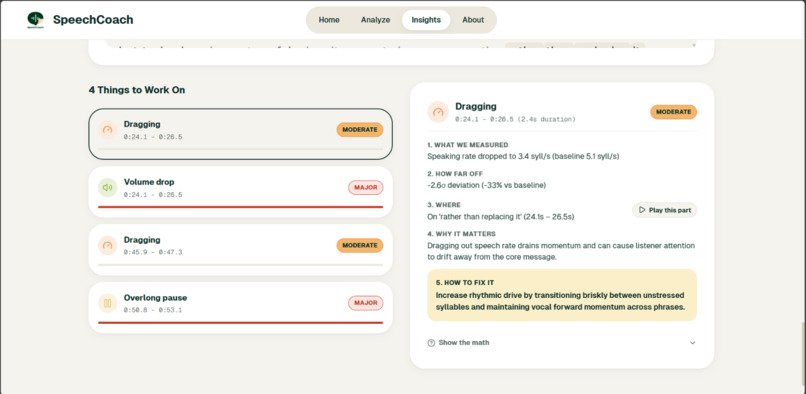Click the MODERATE badge in the detail panel
This screenshot has height=394, width=806.
[x=673, y=112]
